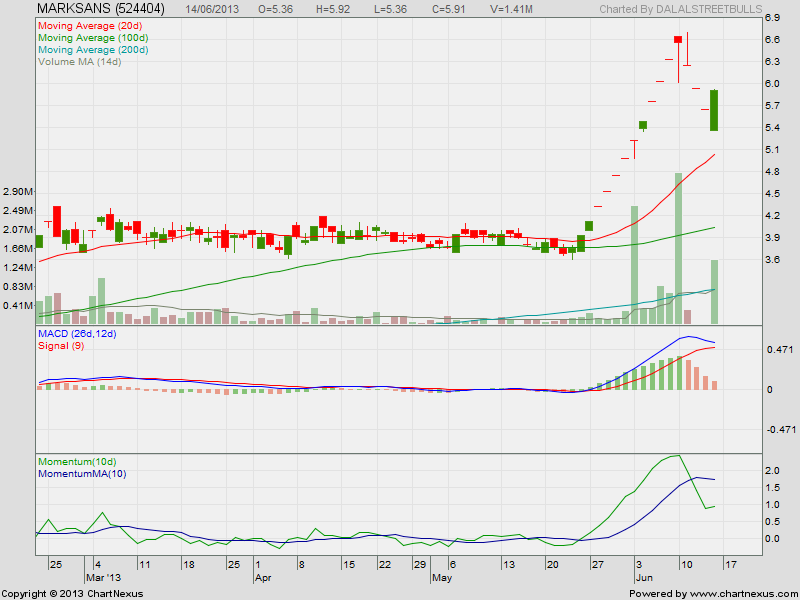Click the MomentumMA(10) indicator label
800x600 pixels.
pos(82,473)
